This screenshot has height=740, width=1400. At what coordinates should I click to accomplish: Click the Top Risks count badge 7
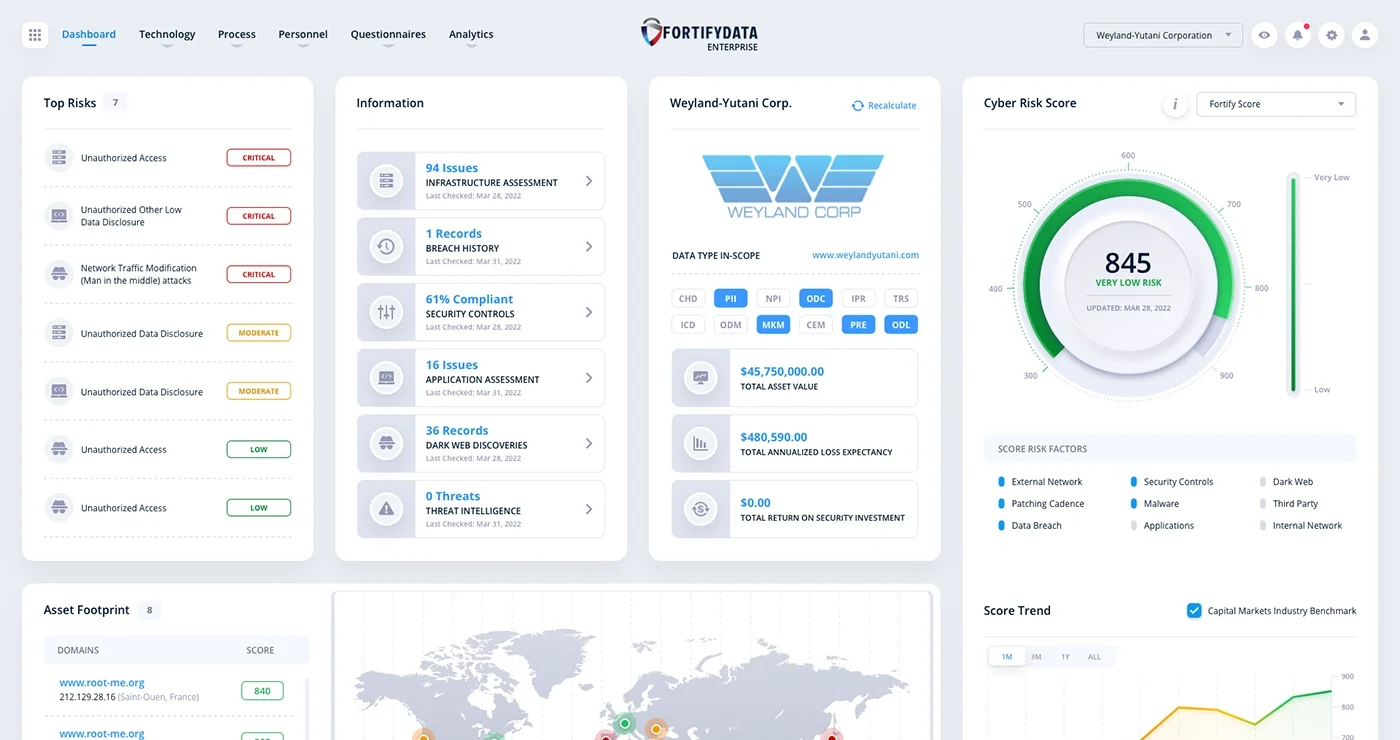[116, 103]
